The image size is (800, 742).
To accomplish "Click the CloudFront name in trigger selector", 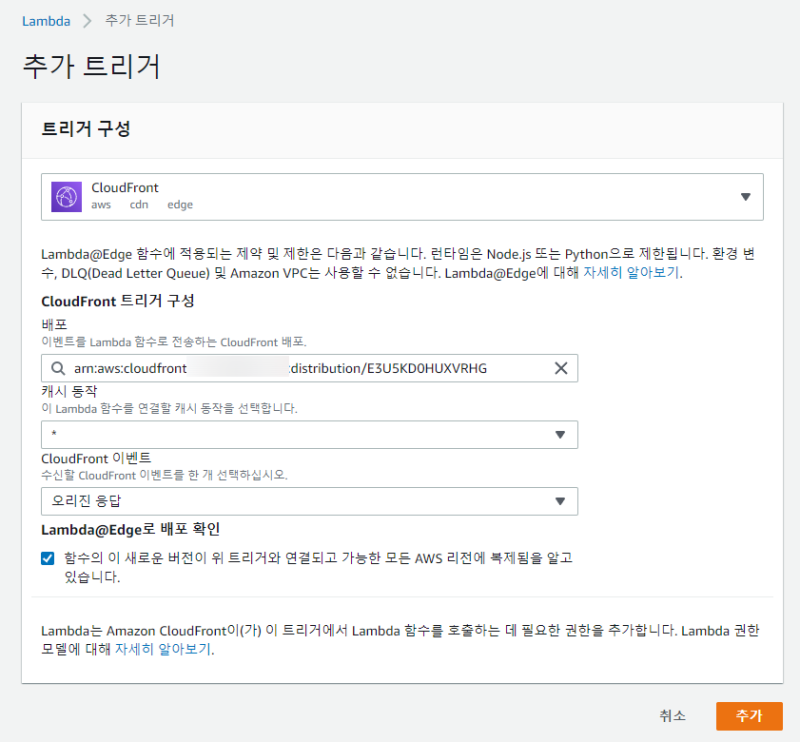I will [125, 188].
